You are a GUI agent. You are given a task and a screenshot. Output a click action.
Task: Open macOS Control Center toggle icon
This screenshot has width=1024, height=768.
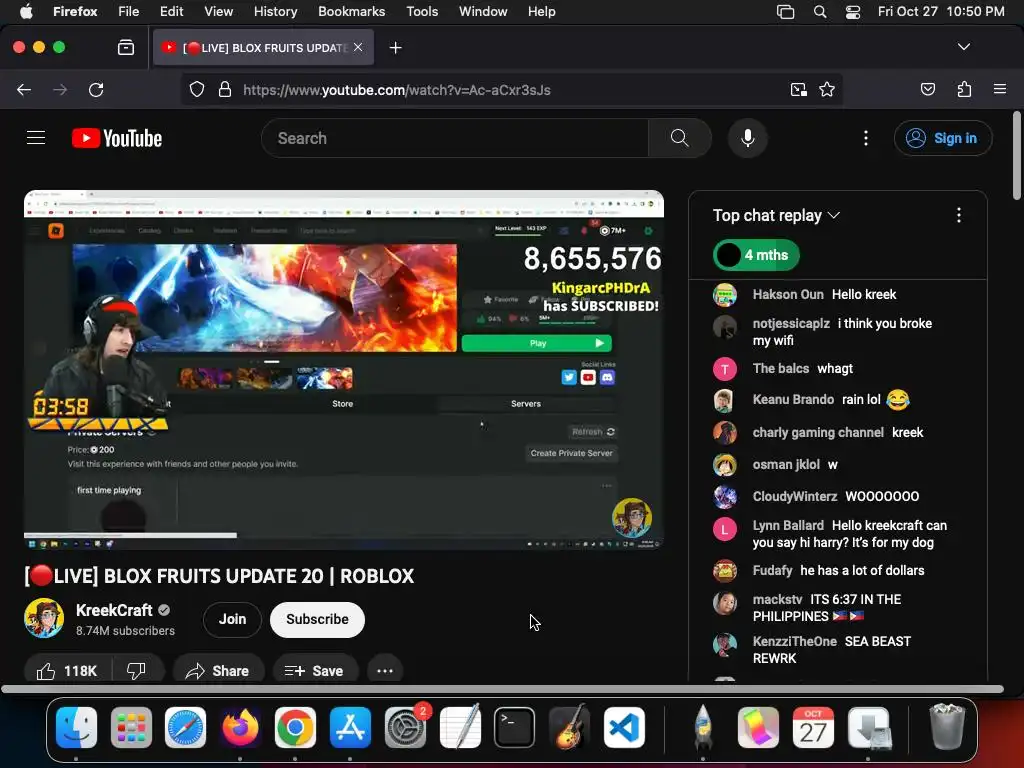click(852, 12)
